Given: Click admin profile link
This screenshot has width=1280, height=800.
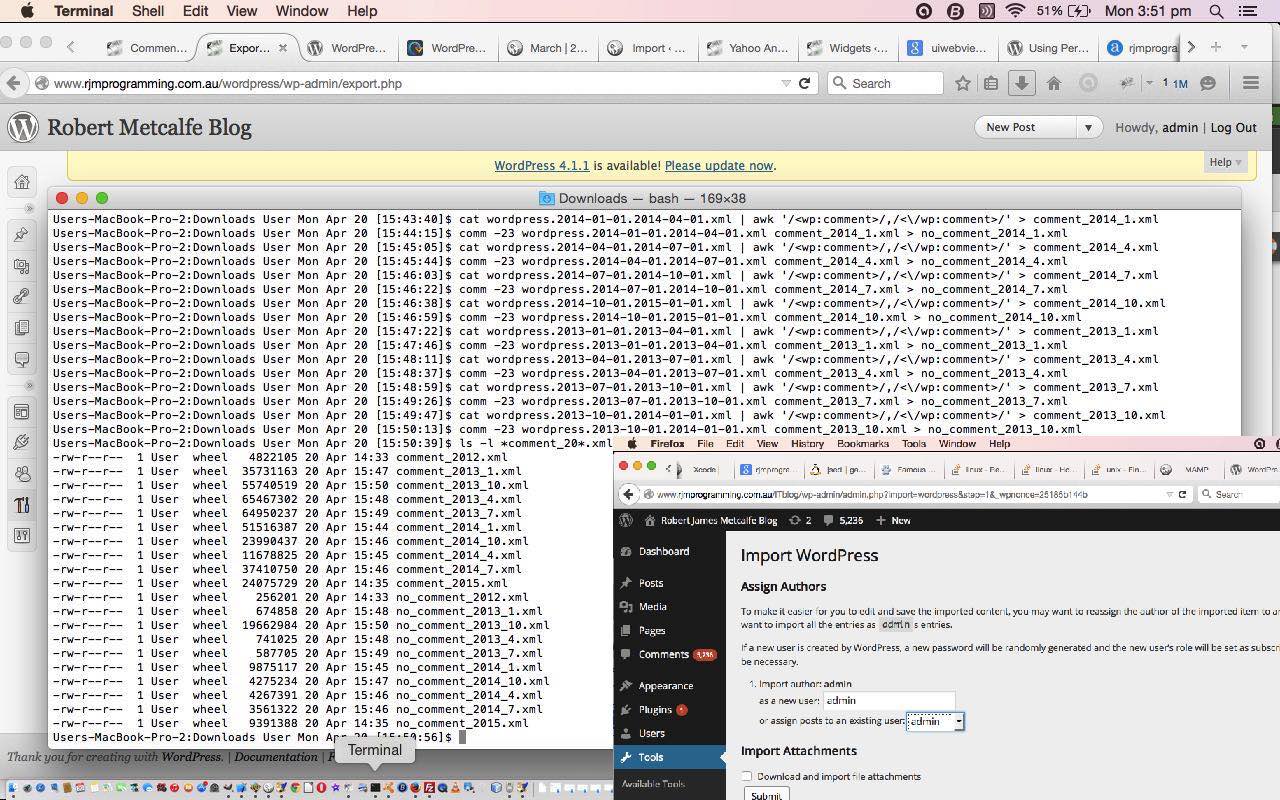Looking at the screenshot, I should click(x=1179, y=127).
